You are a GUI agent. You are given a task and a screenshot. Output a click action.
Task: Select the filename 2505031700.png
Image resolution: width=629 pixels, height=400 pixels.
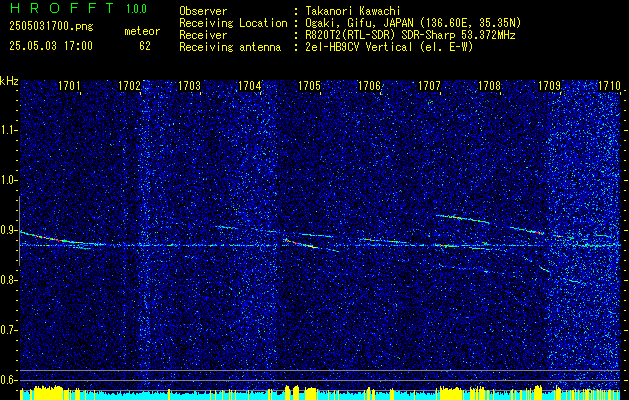point(51,27)
